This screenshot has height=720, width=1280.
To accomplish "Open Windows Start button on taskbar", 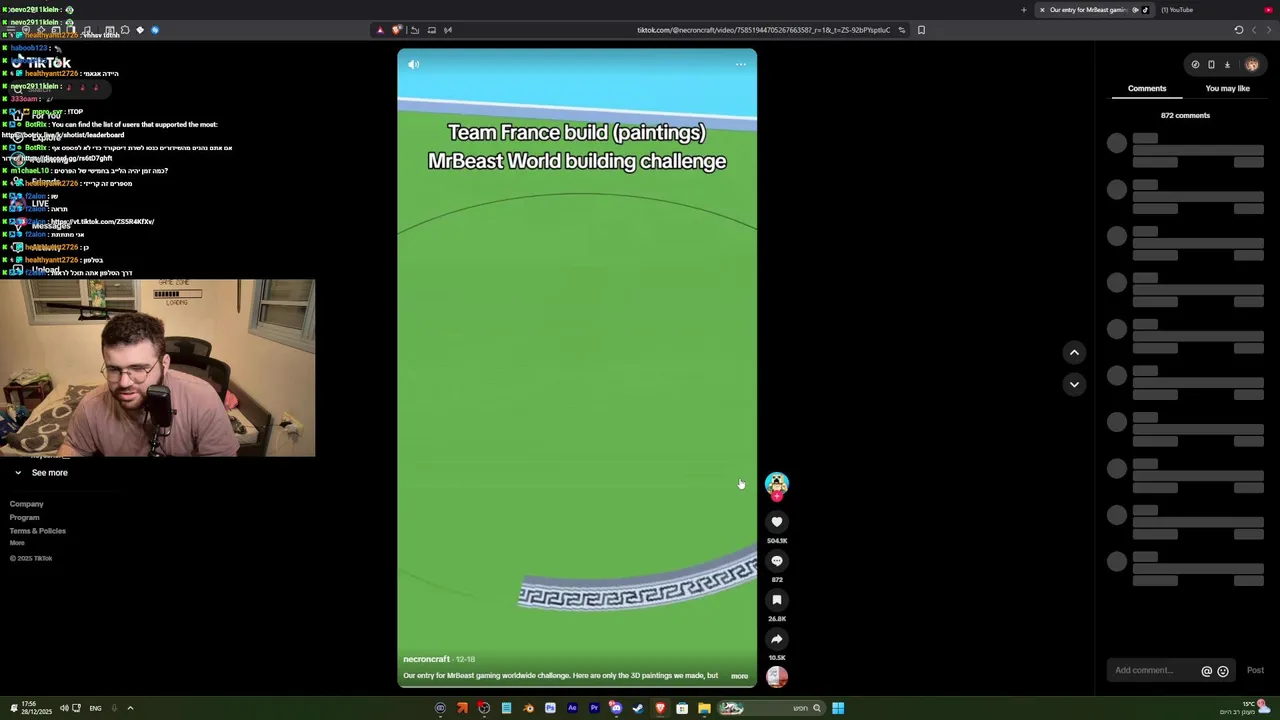I will coord(838,708).
